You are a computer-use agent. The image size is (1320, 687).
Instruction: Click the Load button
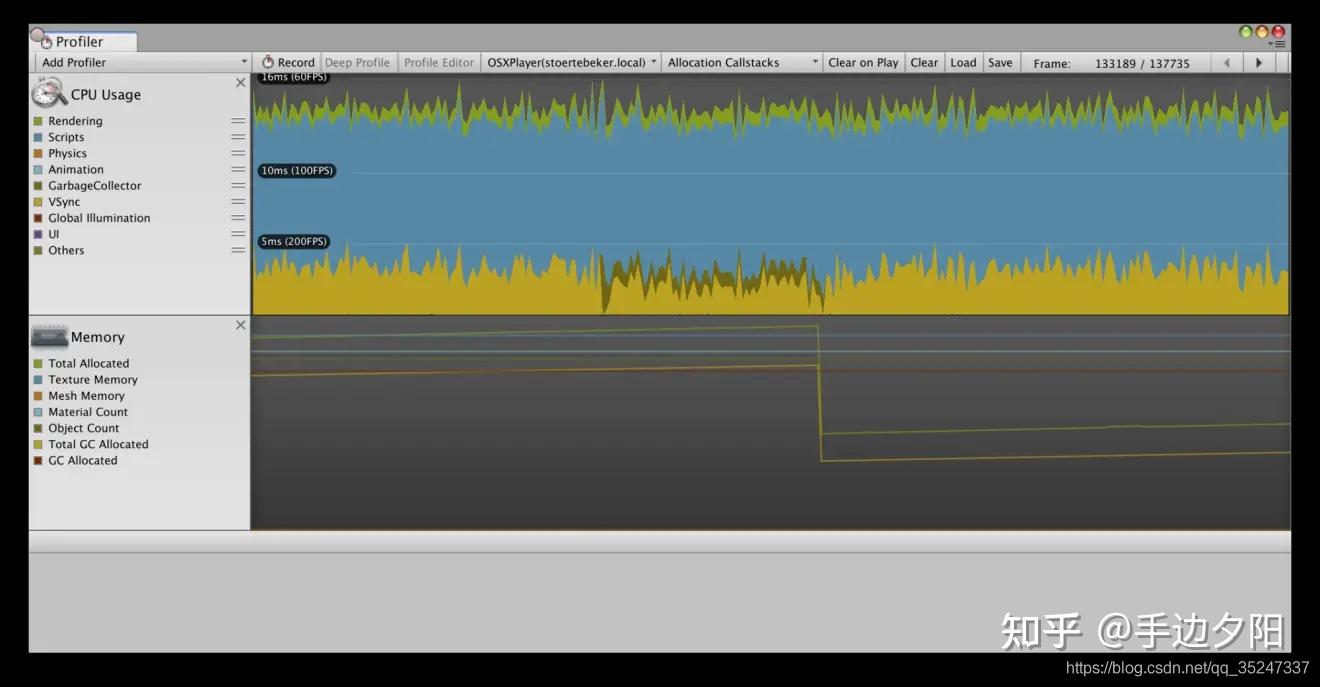click(963, 62)
